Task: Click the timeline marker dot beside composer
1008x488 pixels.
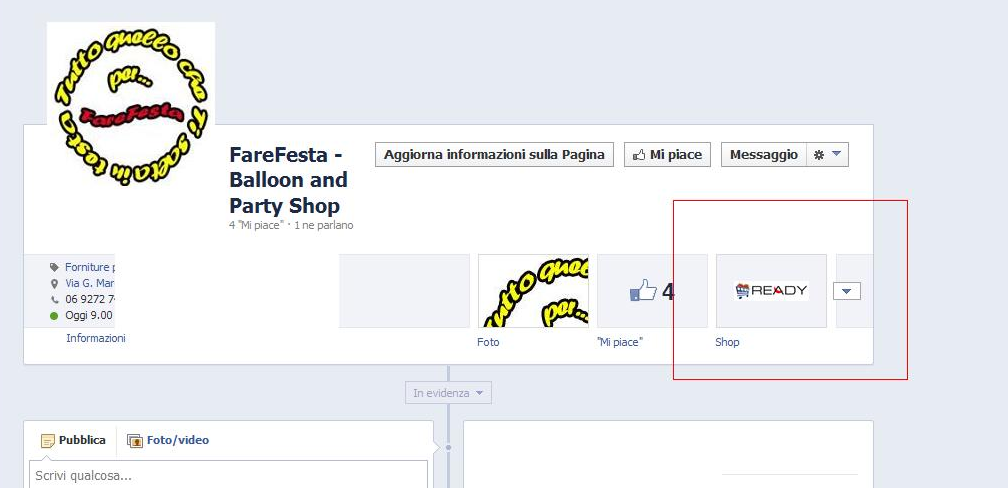Action: (449, 447)
